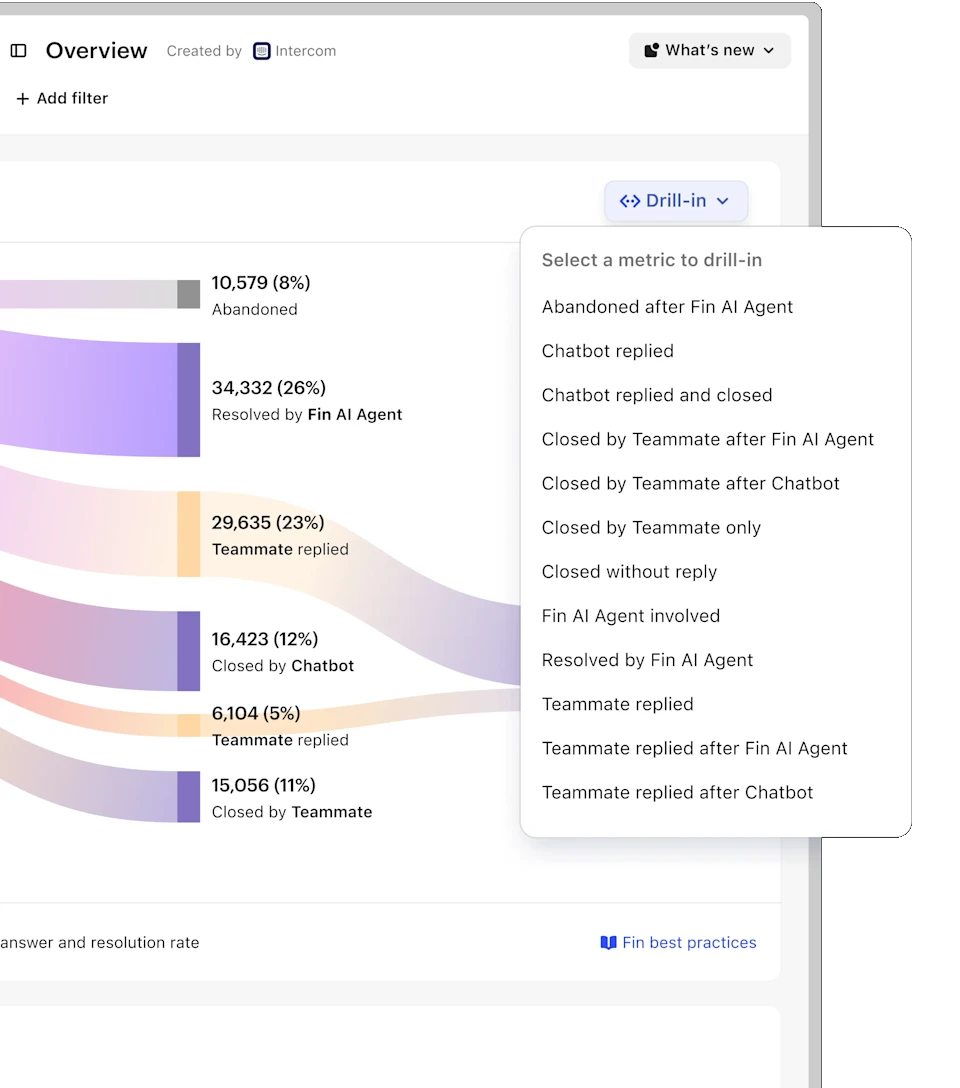Image resolution: width=960 pixels, height=1088 pixels.
Task: Open the Fin best practices link
Action: [x=678, y=942]
